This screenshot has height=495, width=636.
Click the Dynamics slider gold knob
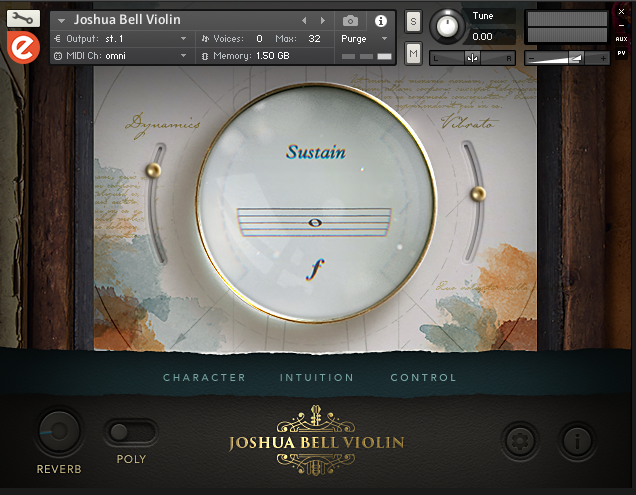pos(153,170)
